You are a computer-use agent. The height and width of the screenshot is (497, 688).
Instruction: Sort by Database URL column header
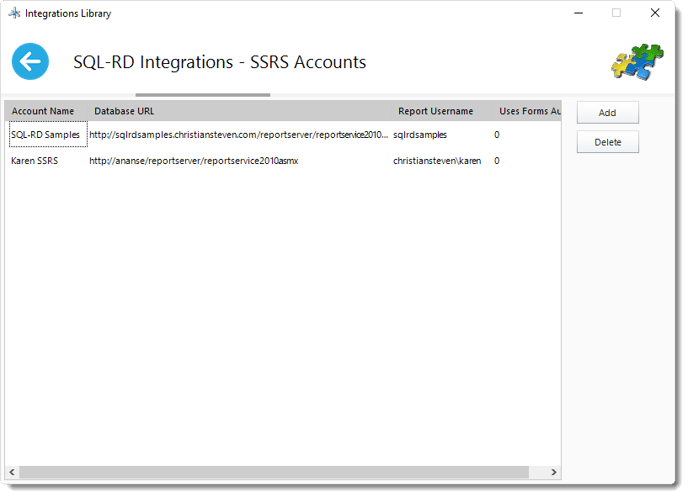[x=240, y=111]
